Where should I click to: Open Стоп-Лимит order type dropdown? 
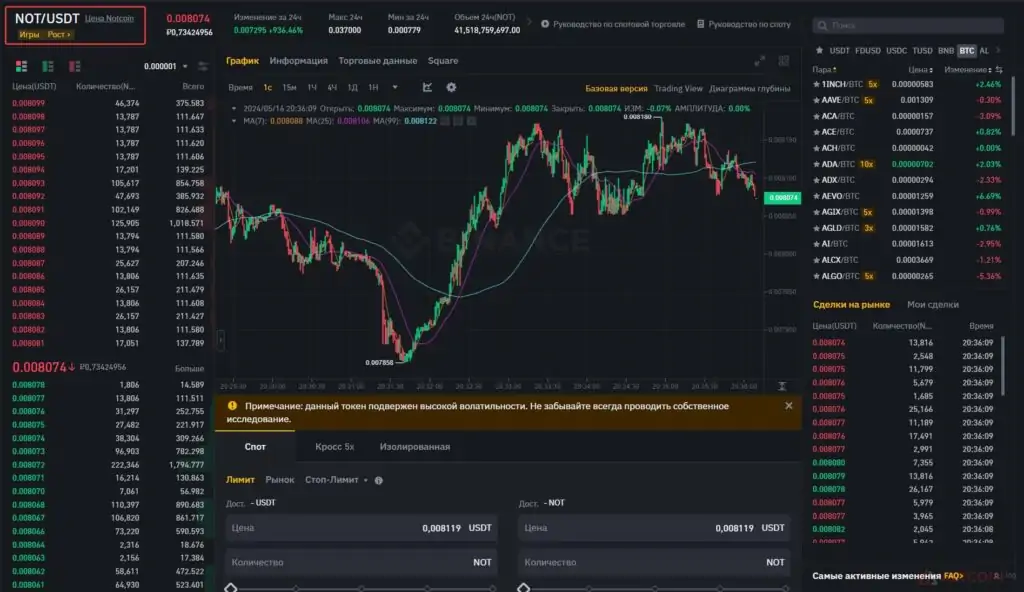click(x=336, y=480)
